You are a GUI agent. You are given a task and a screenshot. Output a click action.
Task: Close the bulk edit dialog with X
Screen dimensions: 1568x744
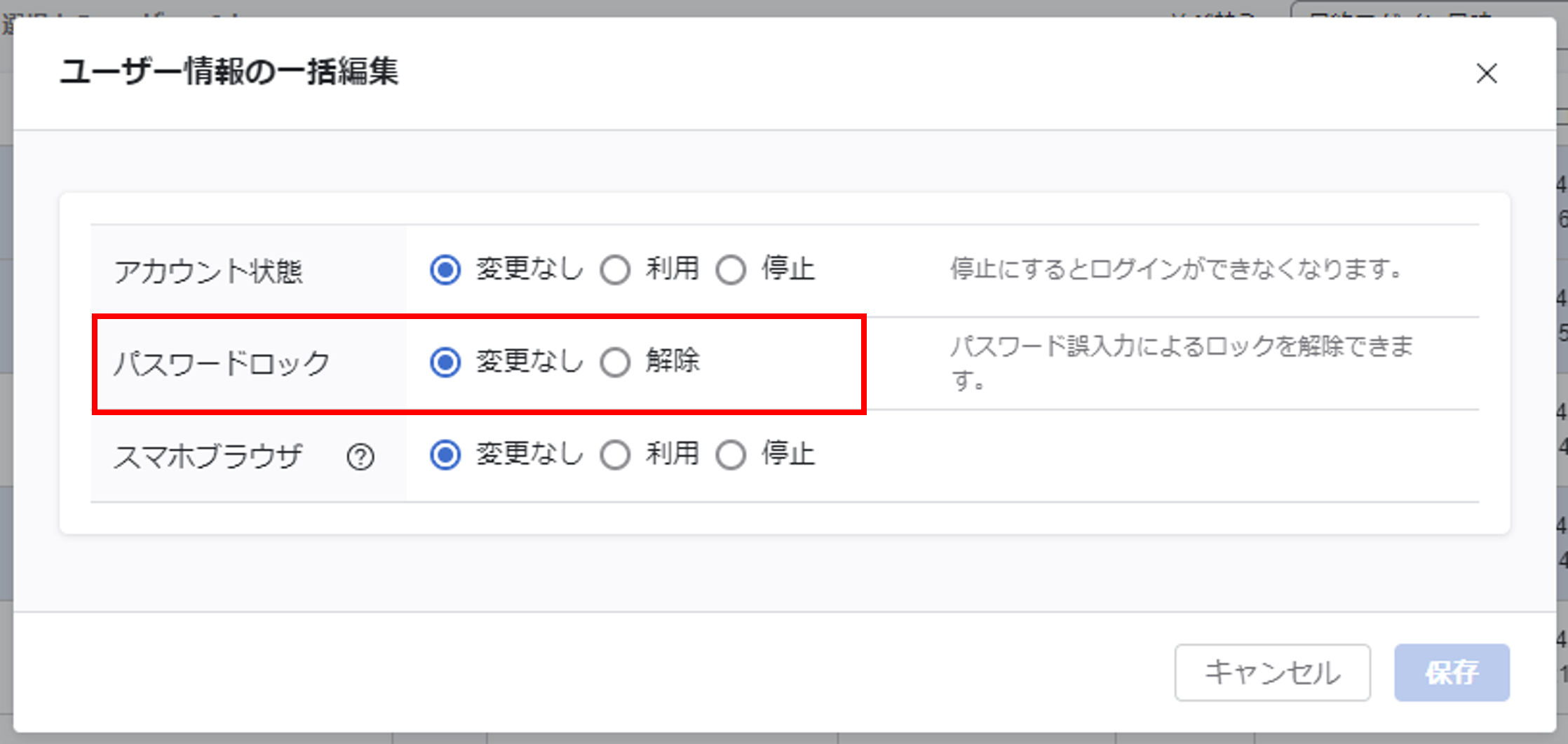1486,74
